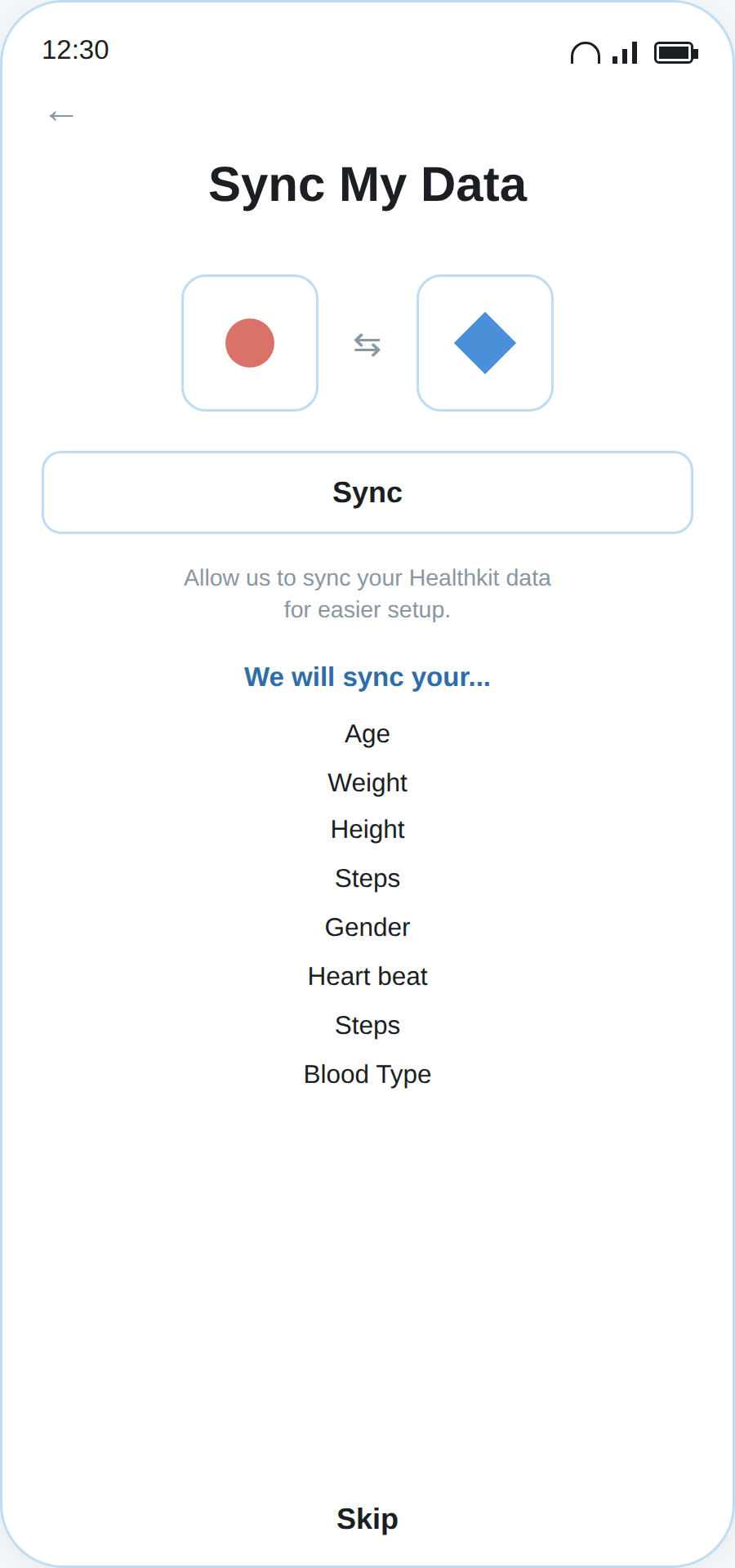The image size is (735, 1568).
Task: Tap the signal strength bars icon
Action: pyautogui.click(x=625, y=53)
